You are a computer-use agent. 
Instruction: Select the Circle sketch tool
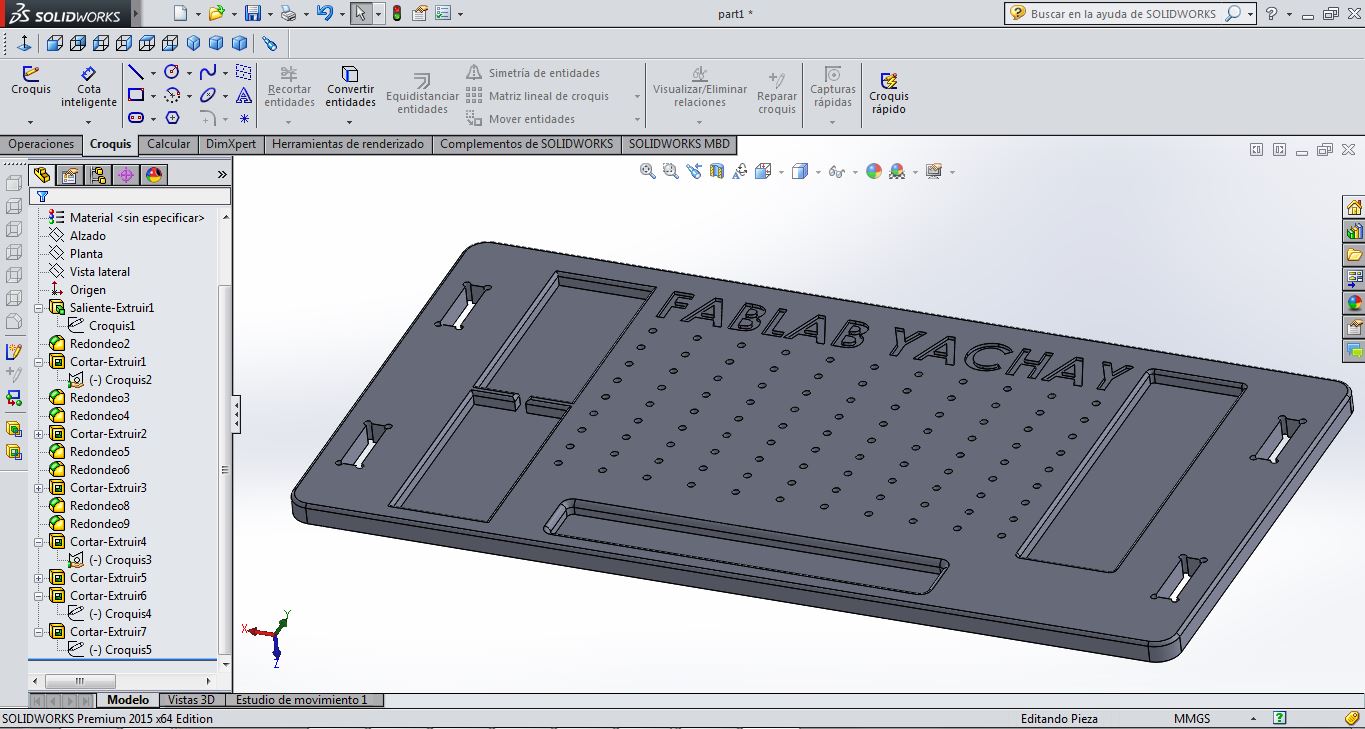coord(172,72)
